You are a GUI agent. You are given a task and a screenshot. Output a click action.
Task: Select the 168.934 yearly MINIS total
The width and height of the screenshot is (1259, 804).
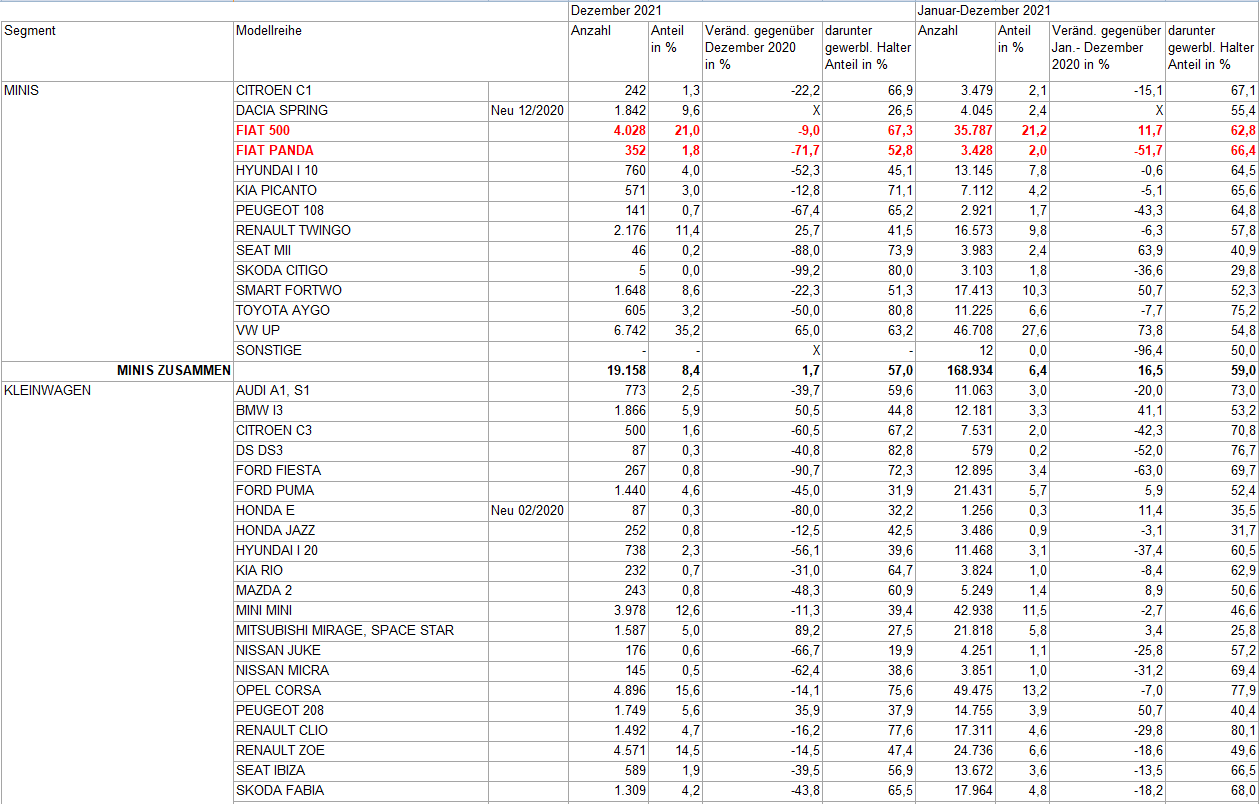point(966,370)
